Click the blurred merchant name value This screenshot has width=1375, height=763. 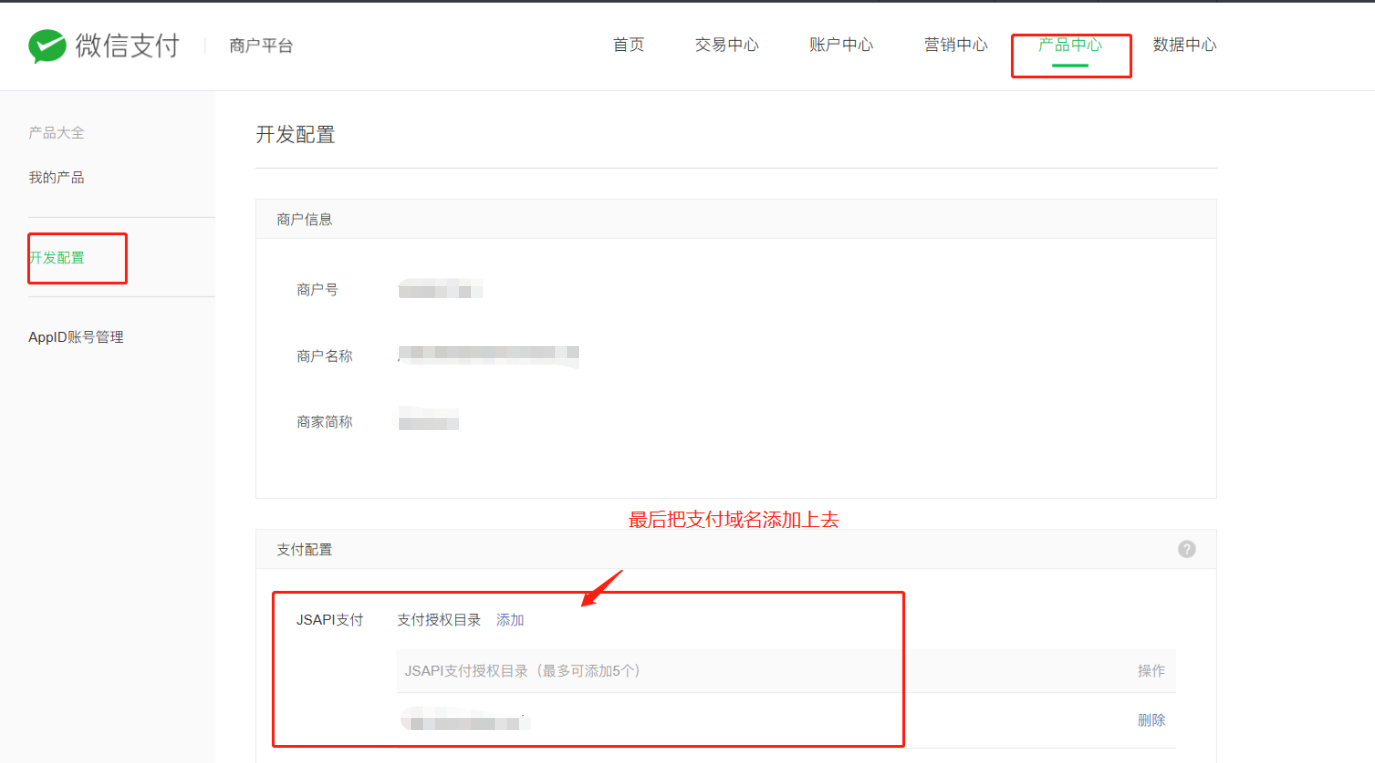coord(488,354)
